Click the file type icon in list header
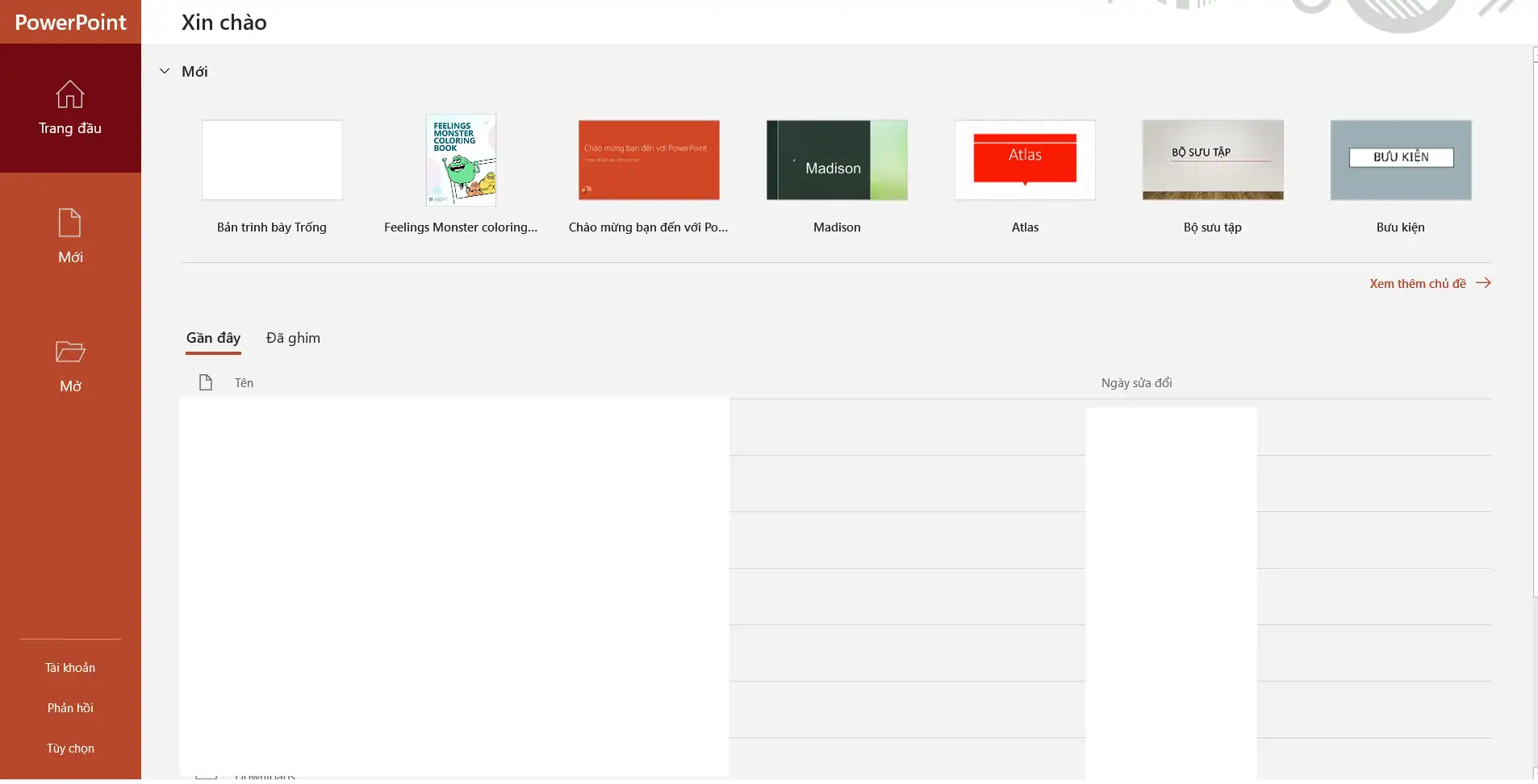The height and width of the screenshot is (784, 1538). point(206,382)
